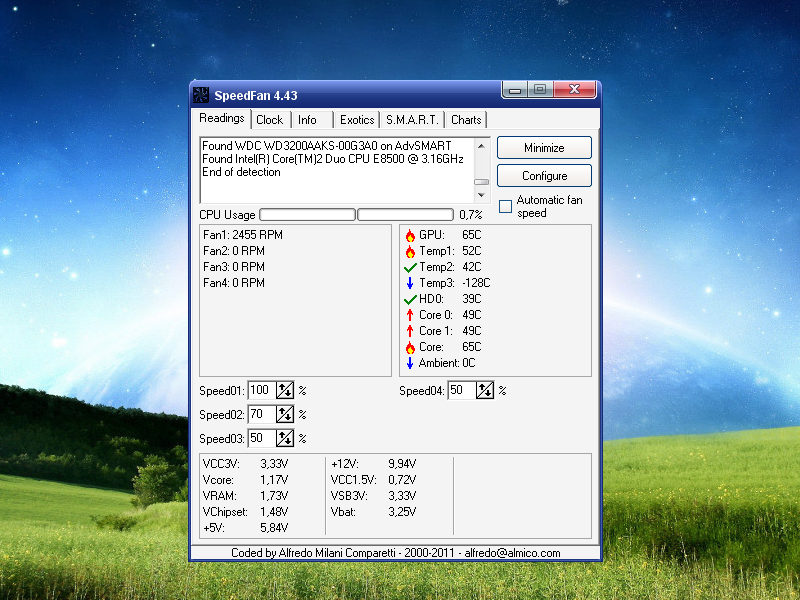Minimize SpeedFan from the title bar
800x600 pixels.
515,89
